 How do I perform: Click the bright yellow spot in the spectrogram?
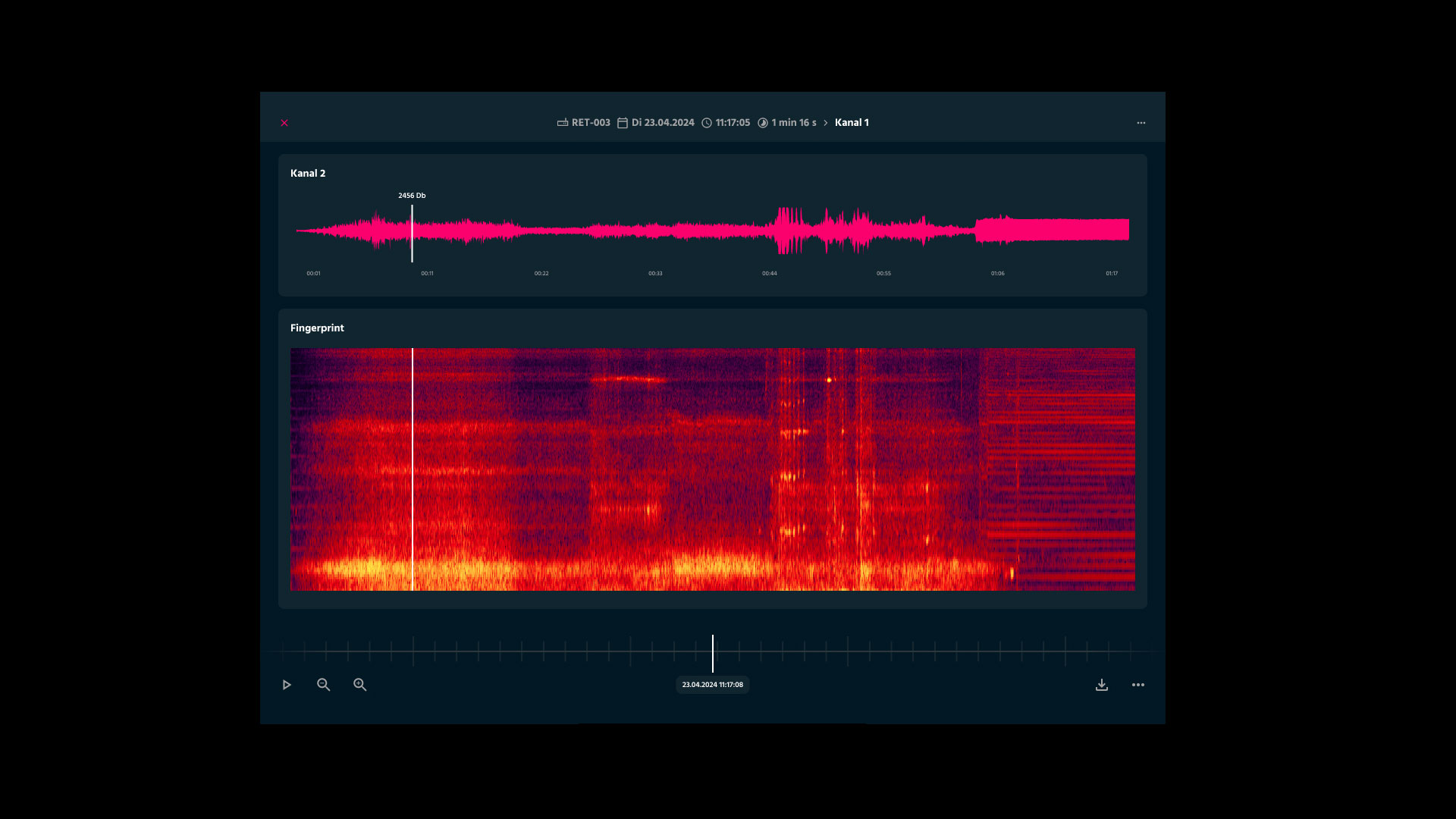coord(829,380)
